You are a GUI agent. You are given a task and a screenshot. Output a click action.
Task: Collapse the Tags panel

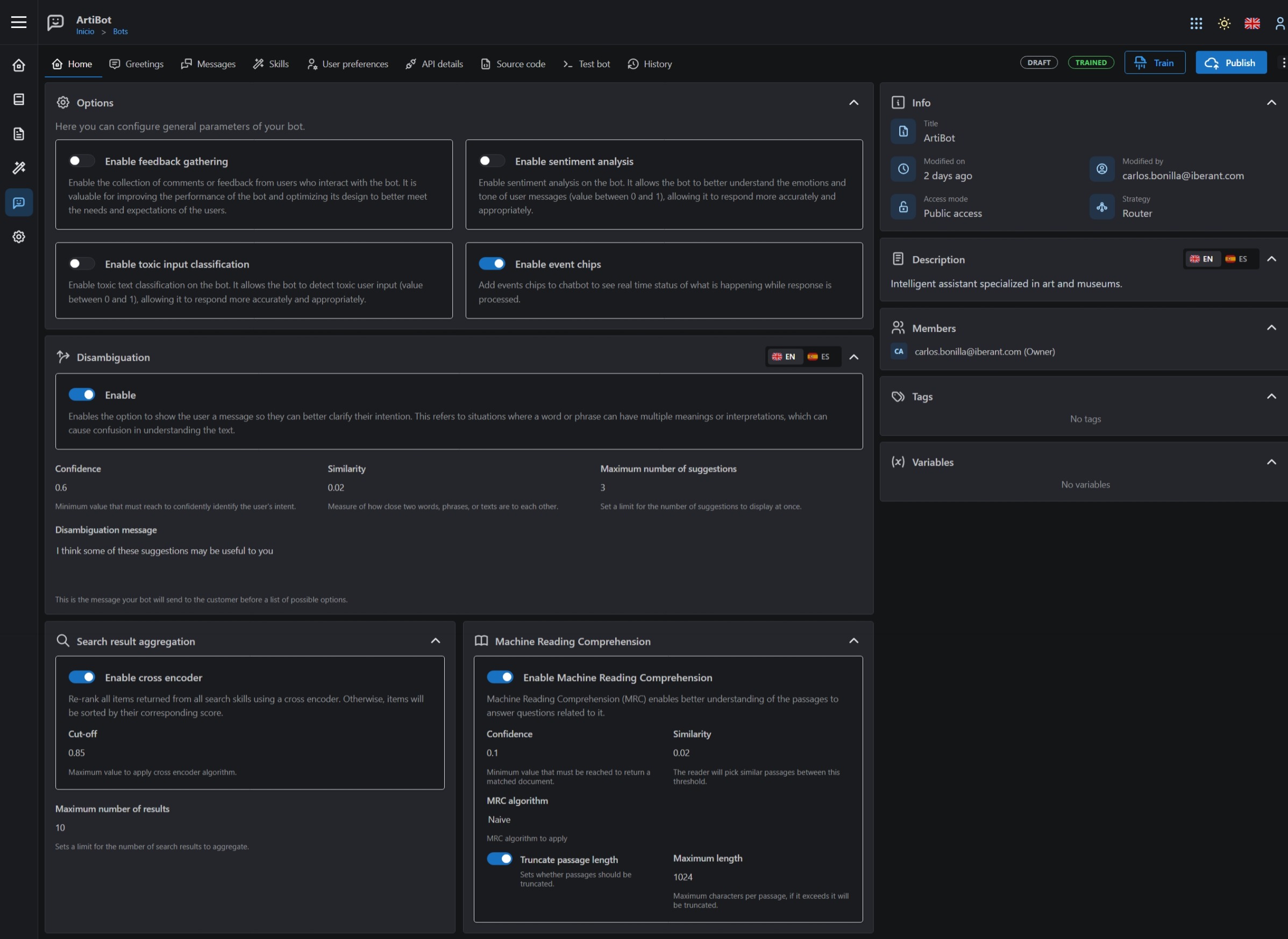click(x=1271, y=396)
